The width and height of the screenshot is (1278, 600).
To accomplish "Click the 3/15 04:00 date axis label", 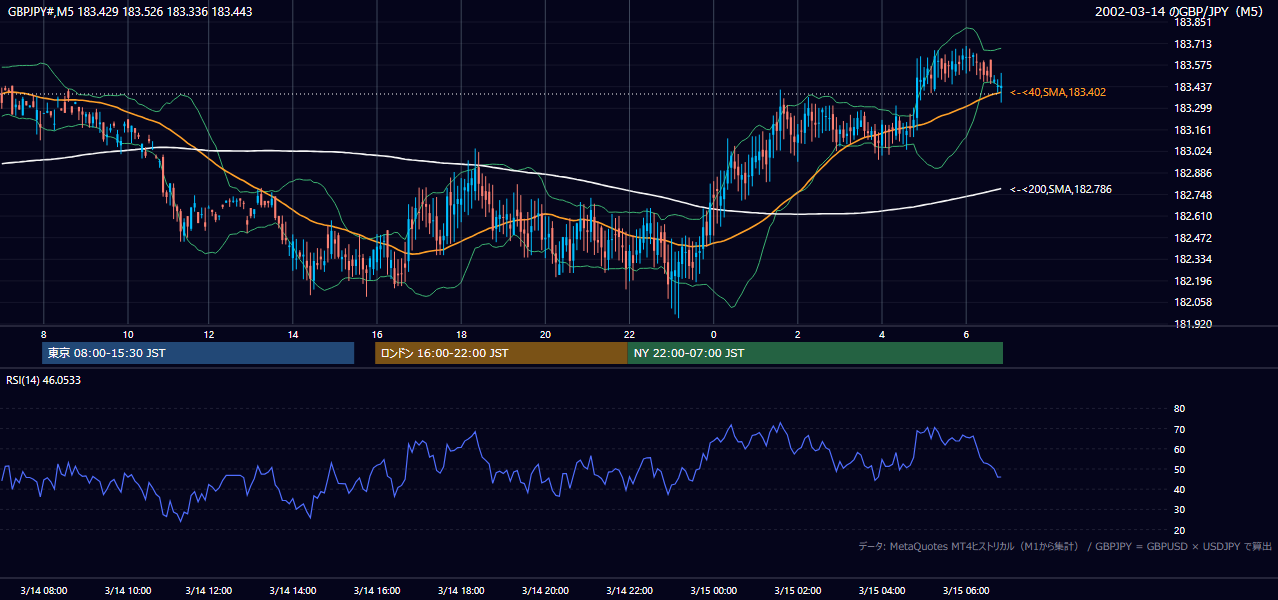I will click(x=881, y=590).
